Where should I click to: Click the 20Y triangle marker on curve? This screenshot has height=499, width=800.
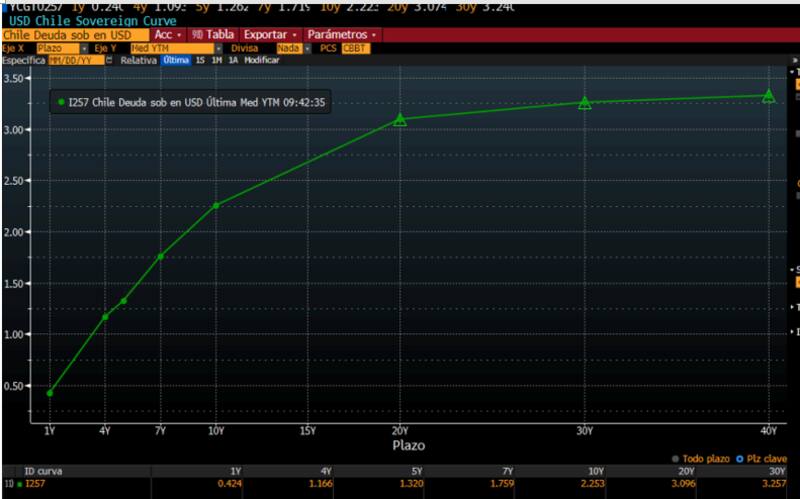[400, 119]
